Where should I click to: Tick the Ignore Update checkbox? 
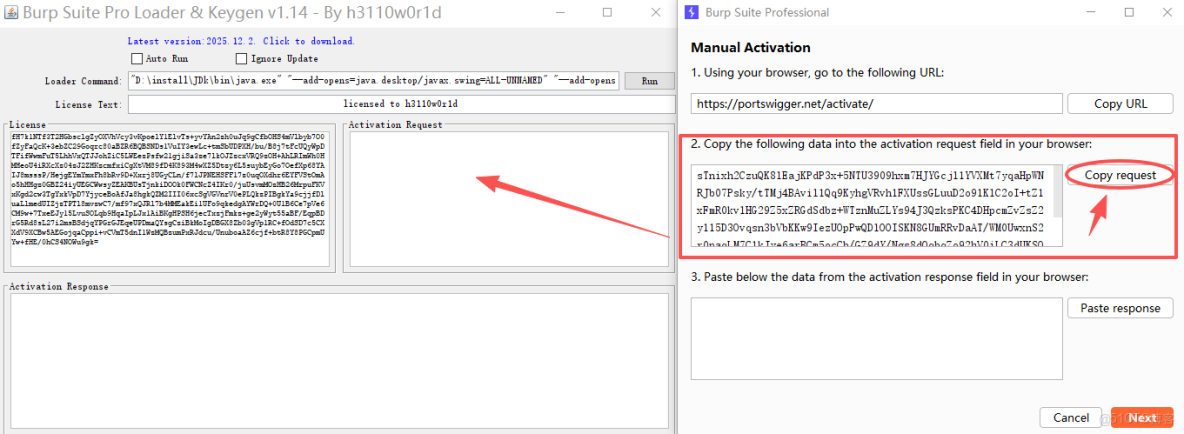242,59
